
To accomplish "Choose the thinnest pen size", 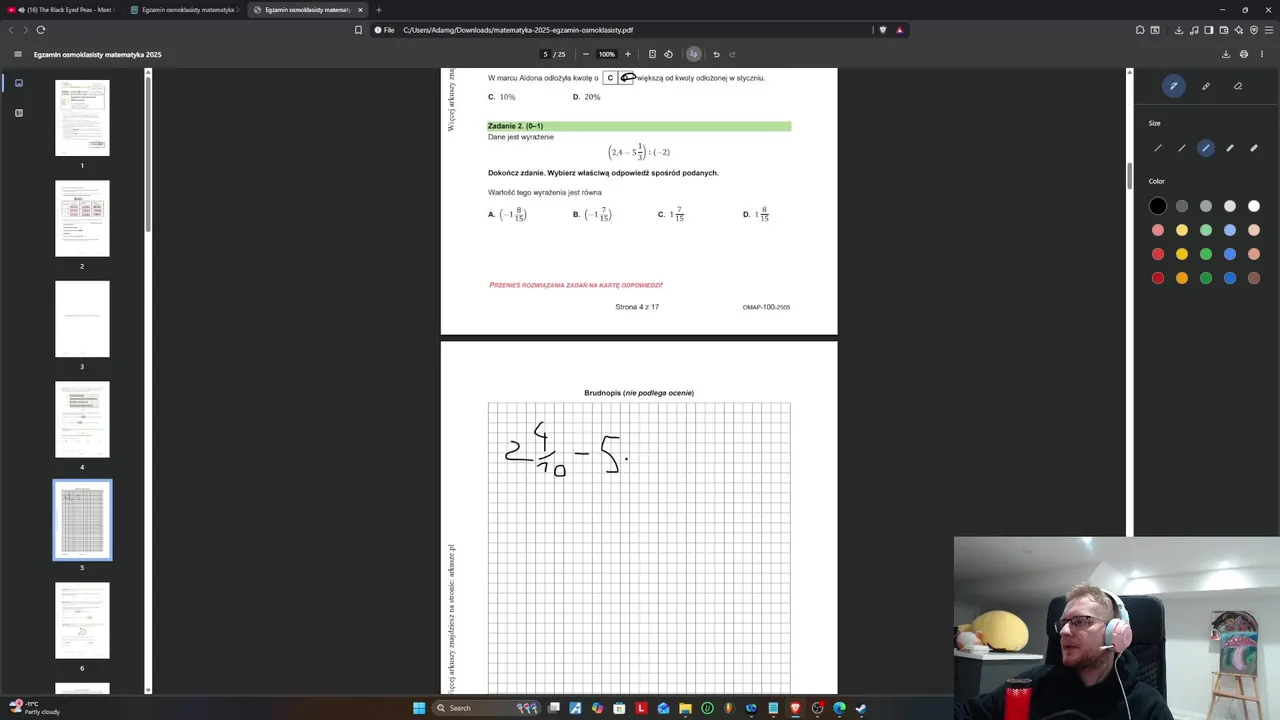I will [1158, 148].
